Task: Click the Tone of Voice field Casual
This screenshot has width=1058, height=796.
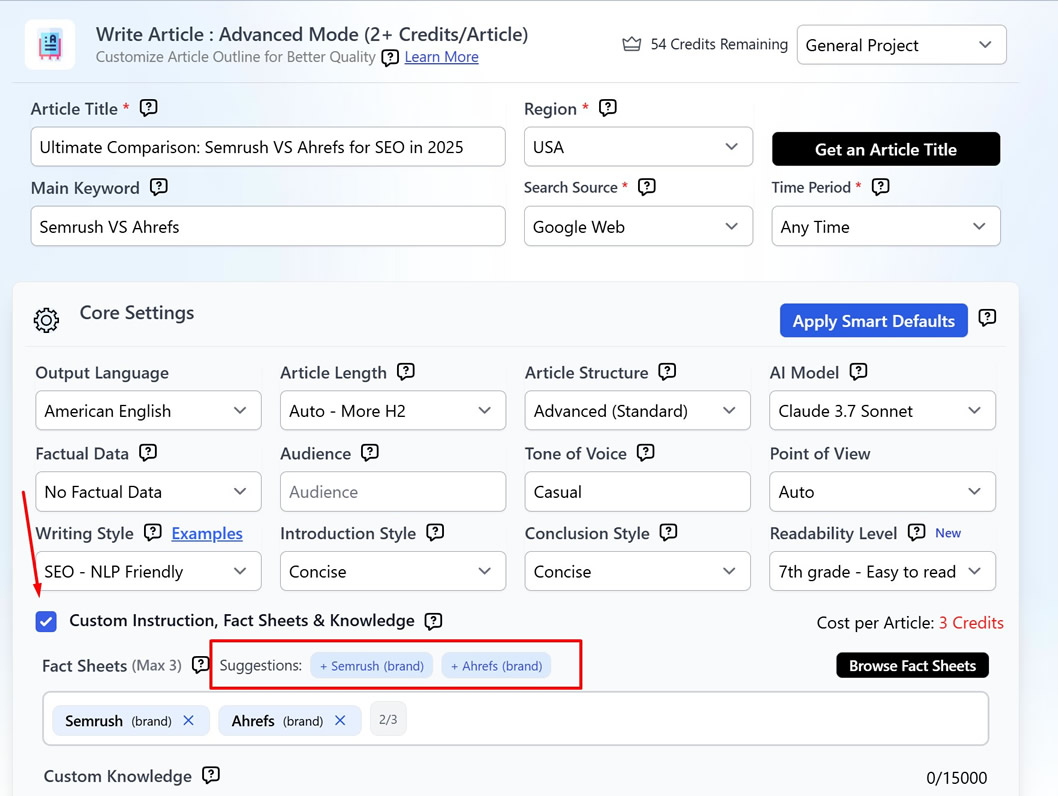Action: click(x=638, y=492)
